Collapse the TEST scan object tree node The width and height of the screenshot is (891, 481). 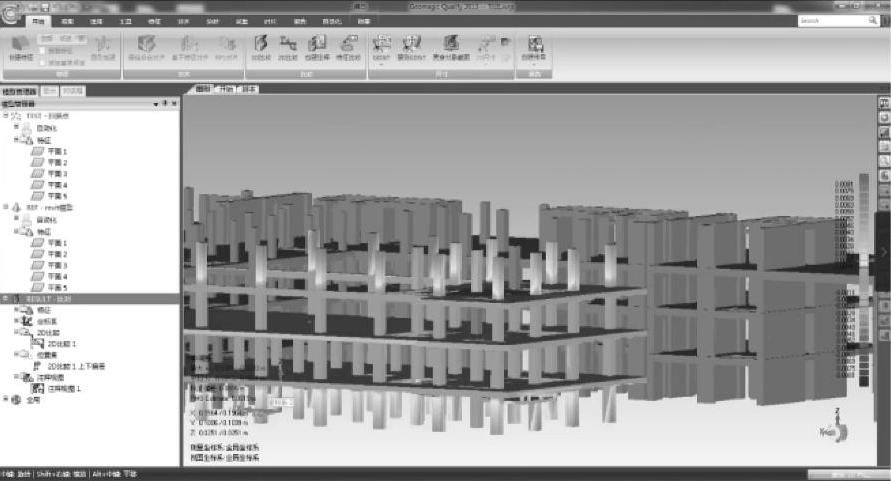coord(6,115)
